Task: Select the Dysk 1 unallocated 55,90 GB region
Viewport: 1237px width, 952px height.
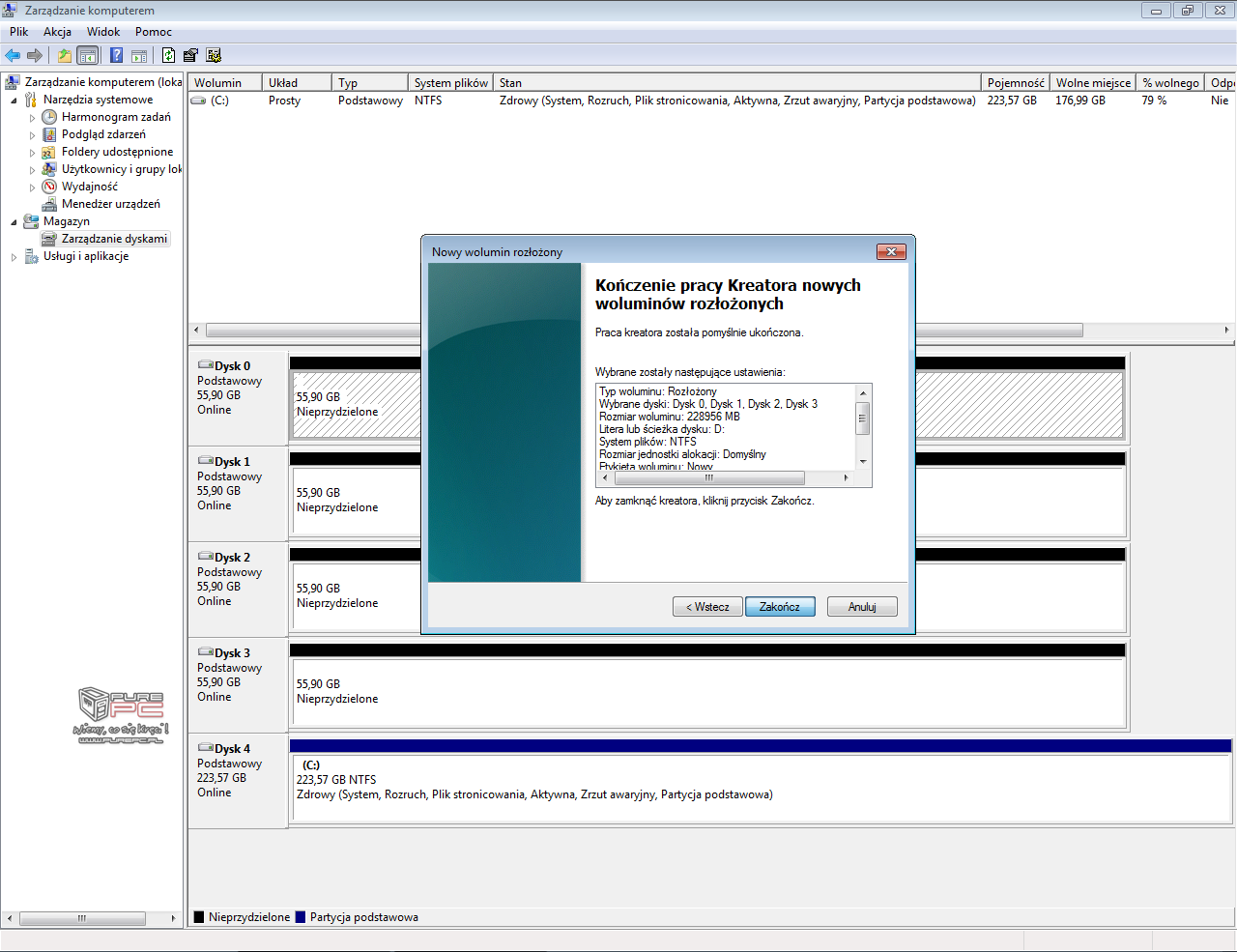Action: point(708,501)
